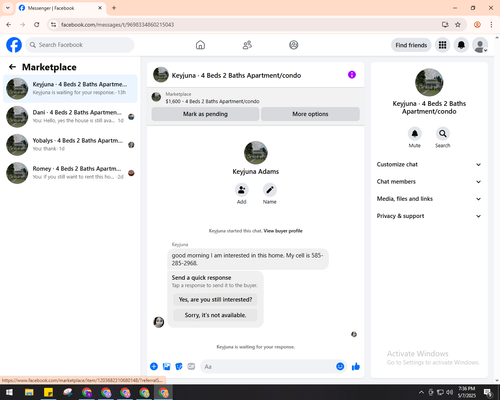Open Sticky Notes from the taskbar
Viewport: 500px width, 400px height.
pos(48,392)
